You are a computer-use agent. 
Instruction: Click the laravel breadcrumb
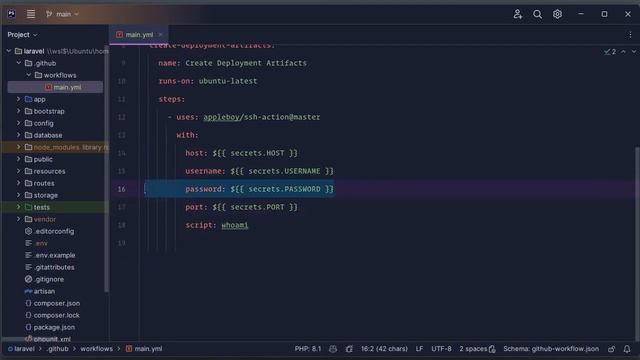point(21,349)
